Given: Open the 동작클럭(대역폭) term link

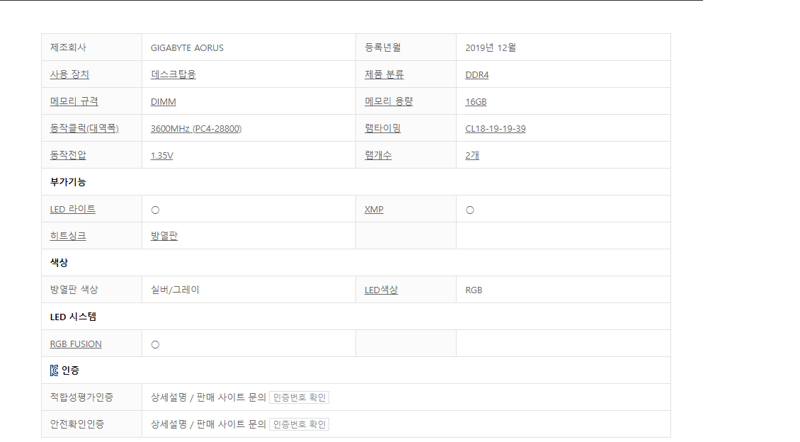Looking at the screenshot, I should (x=84, y=129).
